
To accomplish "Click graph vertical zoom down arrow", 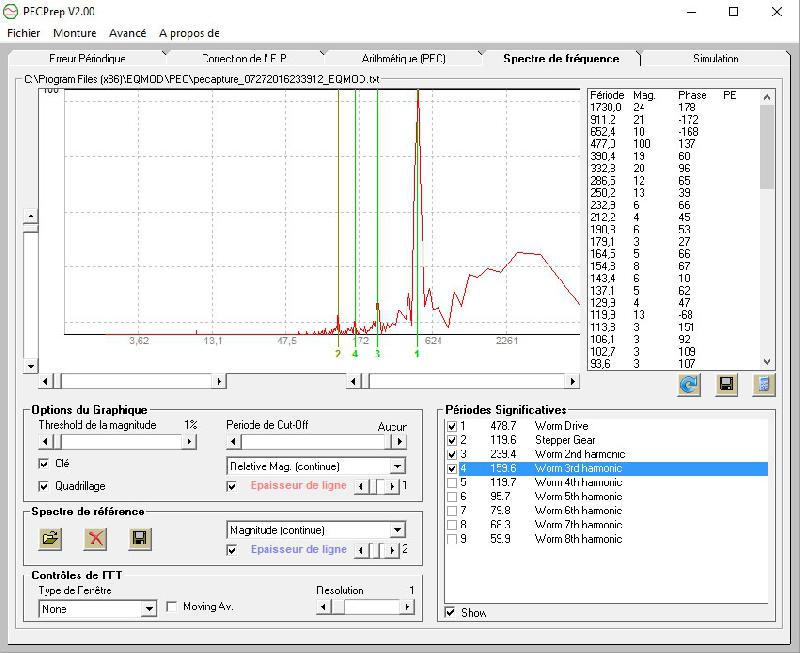I will point(31,366).
